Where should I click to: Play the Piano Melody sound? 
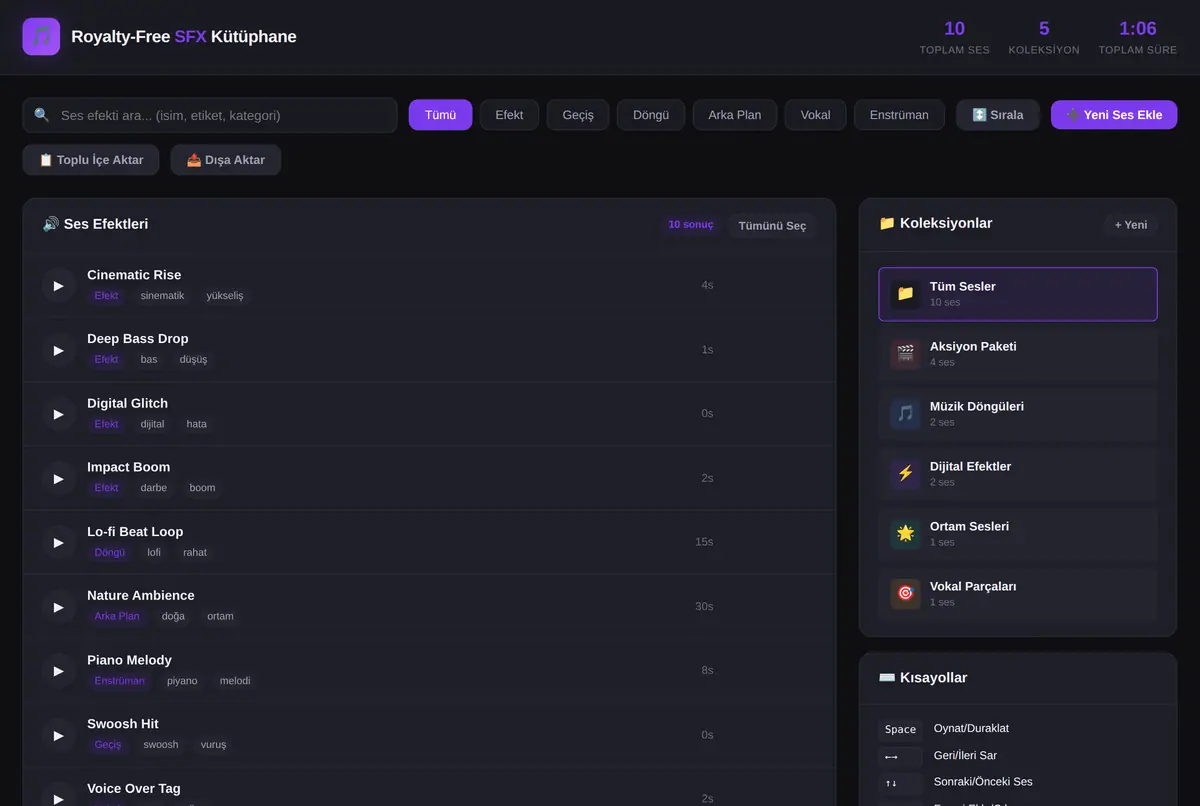coord(59,671)
